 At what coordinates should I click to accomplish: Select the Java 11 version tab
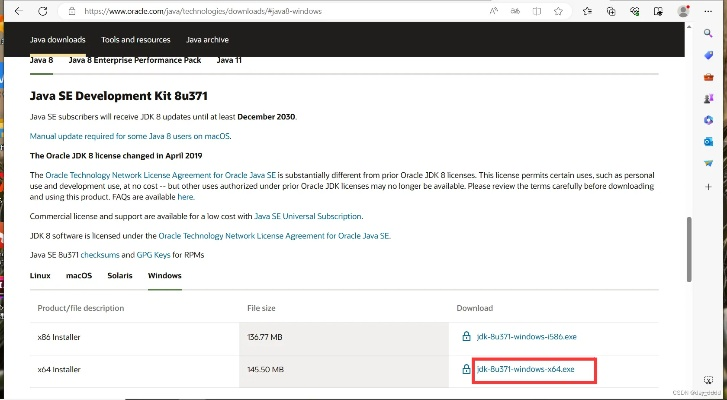[x=229, y=60]
